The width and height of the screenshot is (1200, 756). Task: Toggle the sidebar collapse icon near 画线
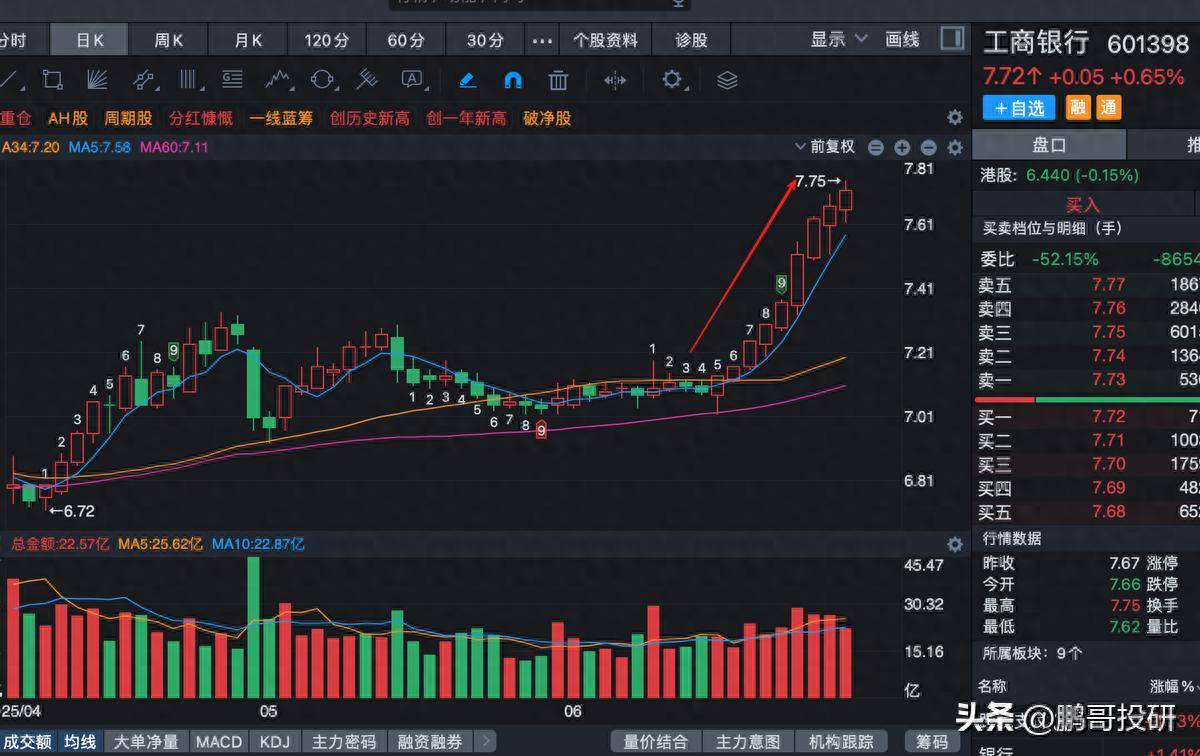pyautogui.click(x=951, y=39)
